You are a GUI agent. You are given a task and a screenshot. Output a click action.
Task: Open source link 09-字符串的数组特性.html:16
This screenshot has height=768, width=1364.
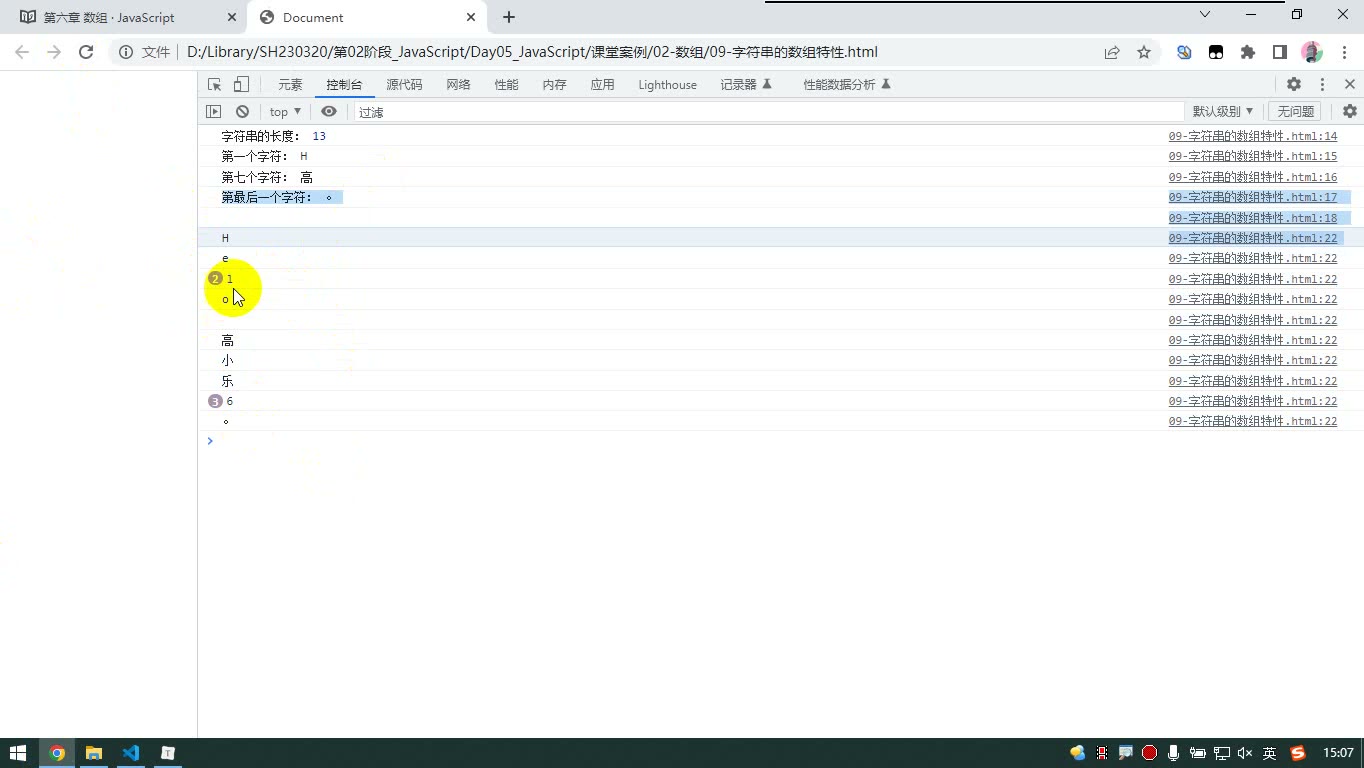tap(1252, 177)
